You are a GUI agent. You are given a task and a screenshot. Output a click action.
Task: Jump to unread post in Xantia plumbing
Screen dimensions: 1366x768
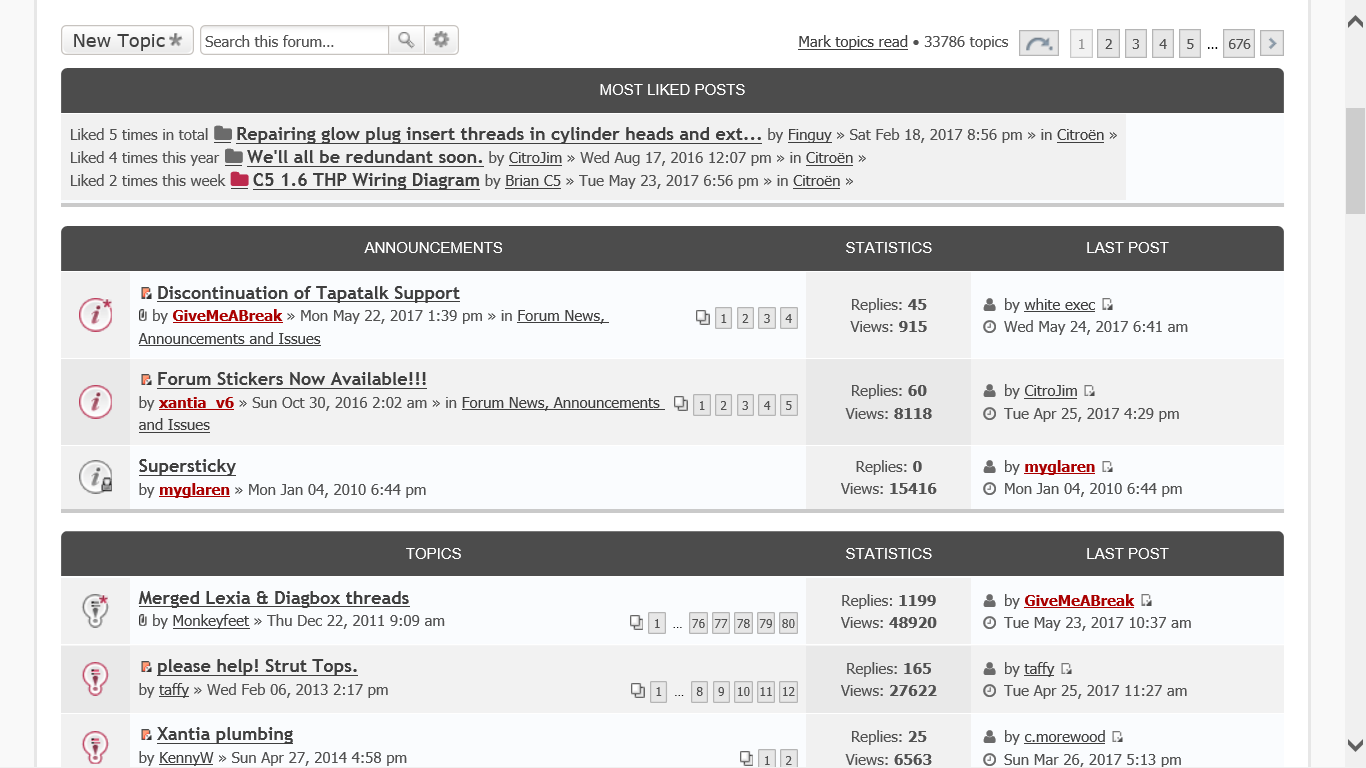146,735
